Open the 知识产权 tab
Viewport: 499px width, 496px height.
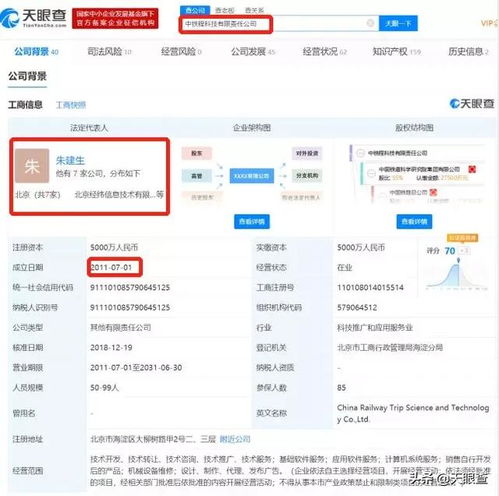point(396,52)
